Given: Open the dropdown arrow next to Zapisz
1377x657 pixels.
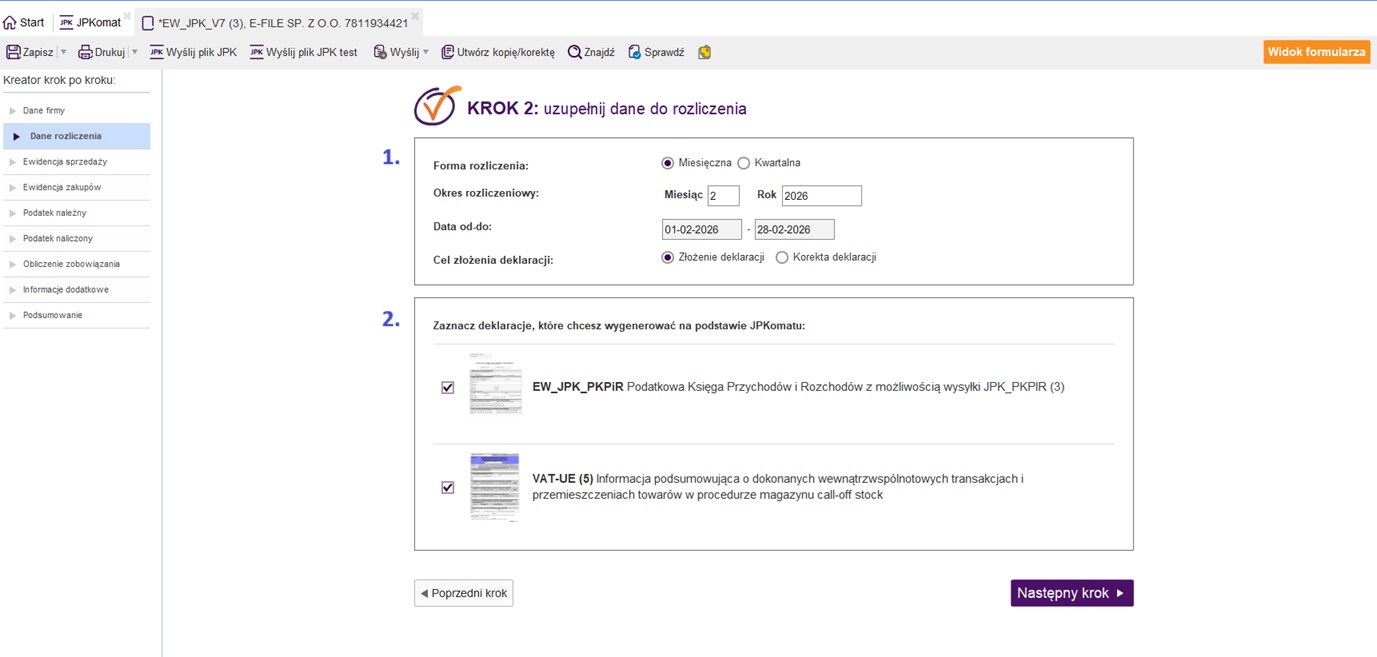Looking at the screenshot, I should click(64, 52).
